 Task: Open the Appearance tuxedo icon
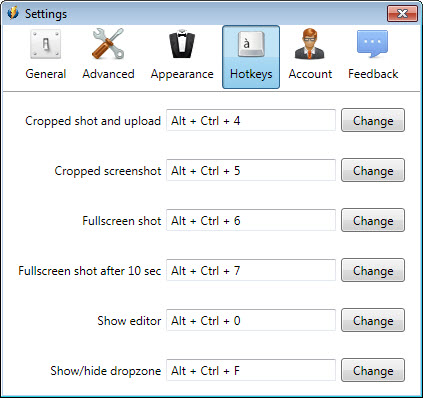click(182, 44)
